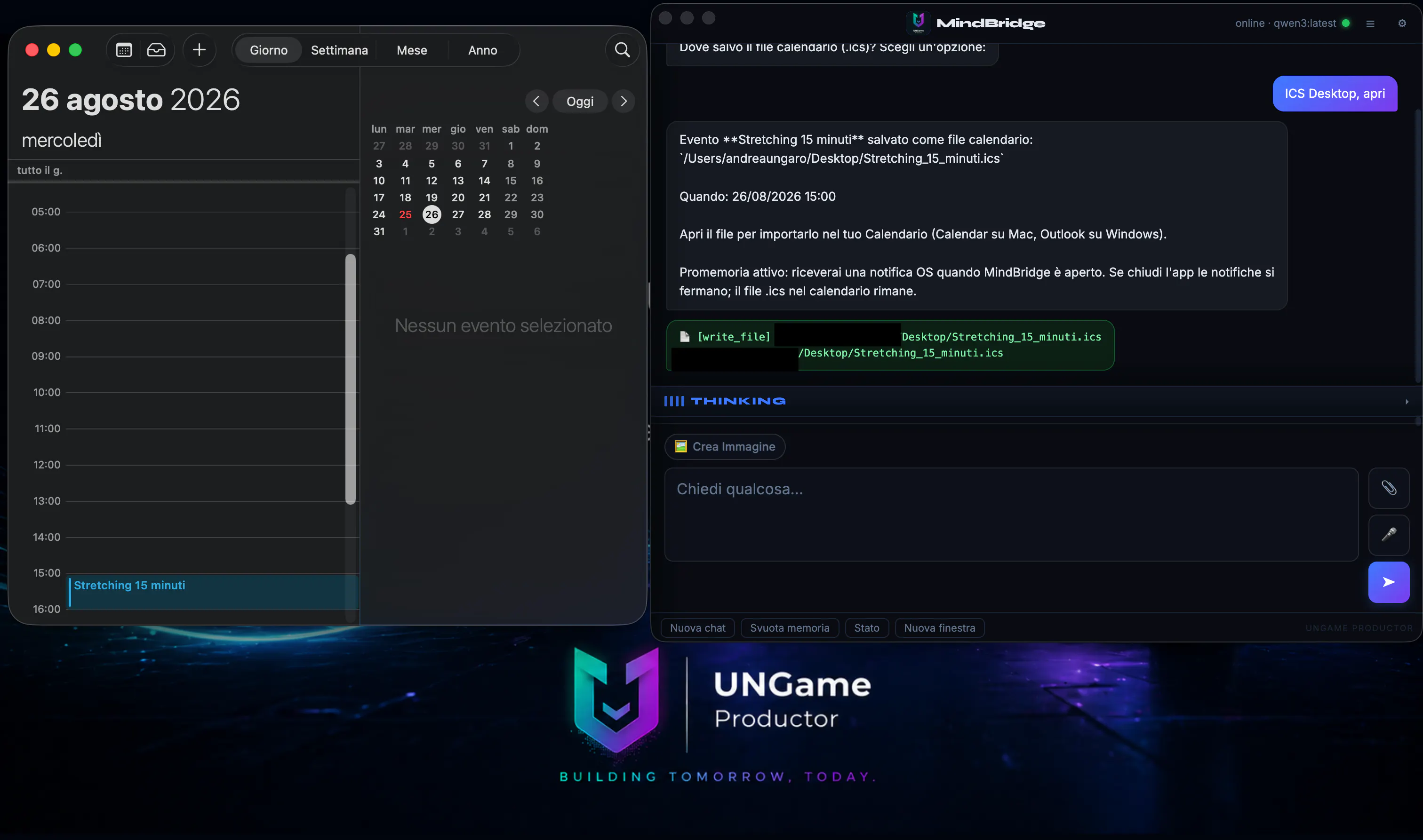Open the MindBridge hamburger menu

[1370, 23]
